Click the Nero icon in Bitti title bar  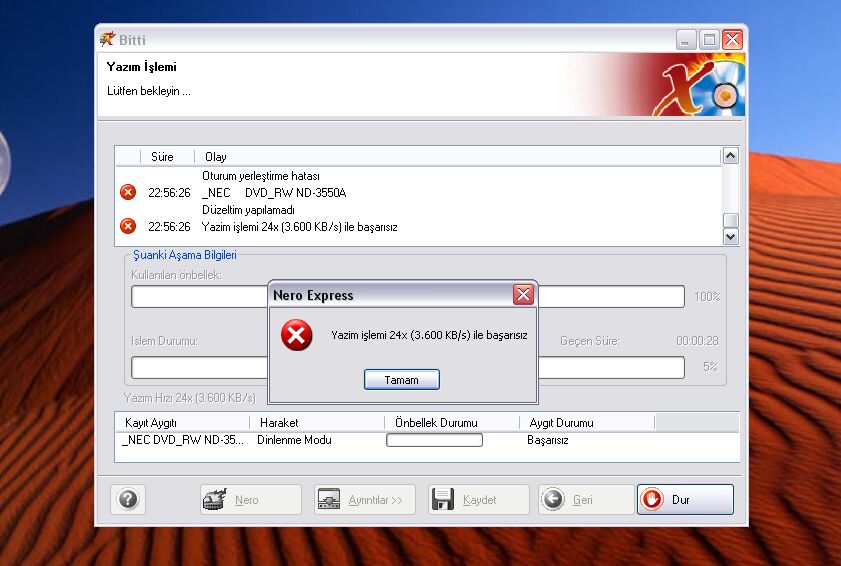pyautogui.click(x=107, y=39)
